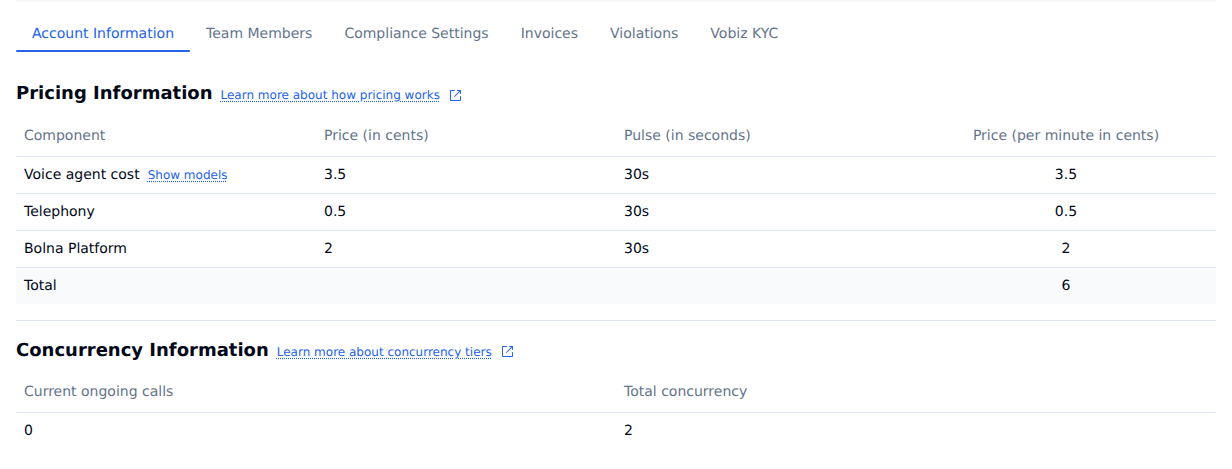
Task: Open the Account Information tab
Action: tap(103, 33)
